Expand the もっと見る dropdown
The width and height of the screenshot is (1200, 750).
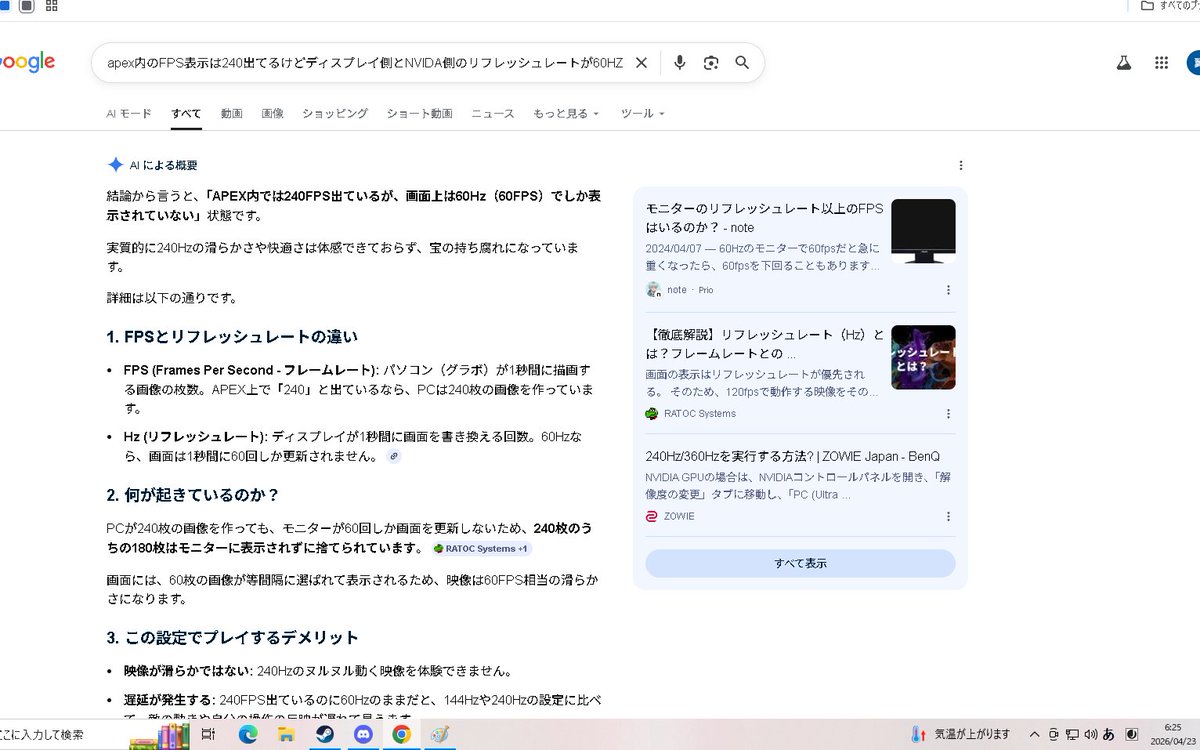pos(566,114)
